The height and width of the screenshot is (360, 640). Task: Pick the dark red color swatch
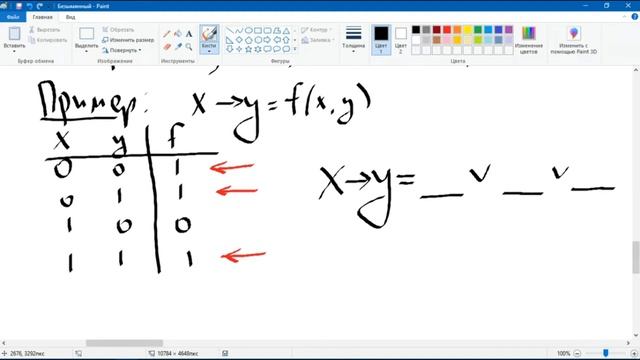(437, 29)
